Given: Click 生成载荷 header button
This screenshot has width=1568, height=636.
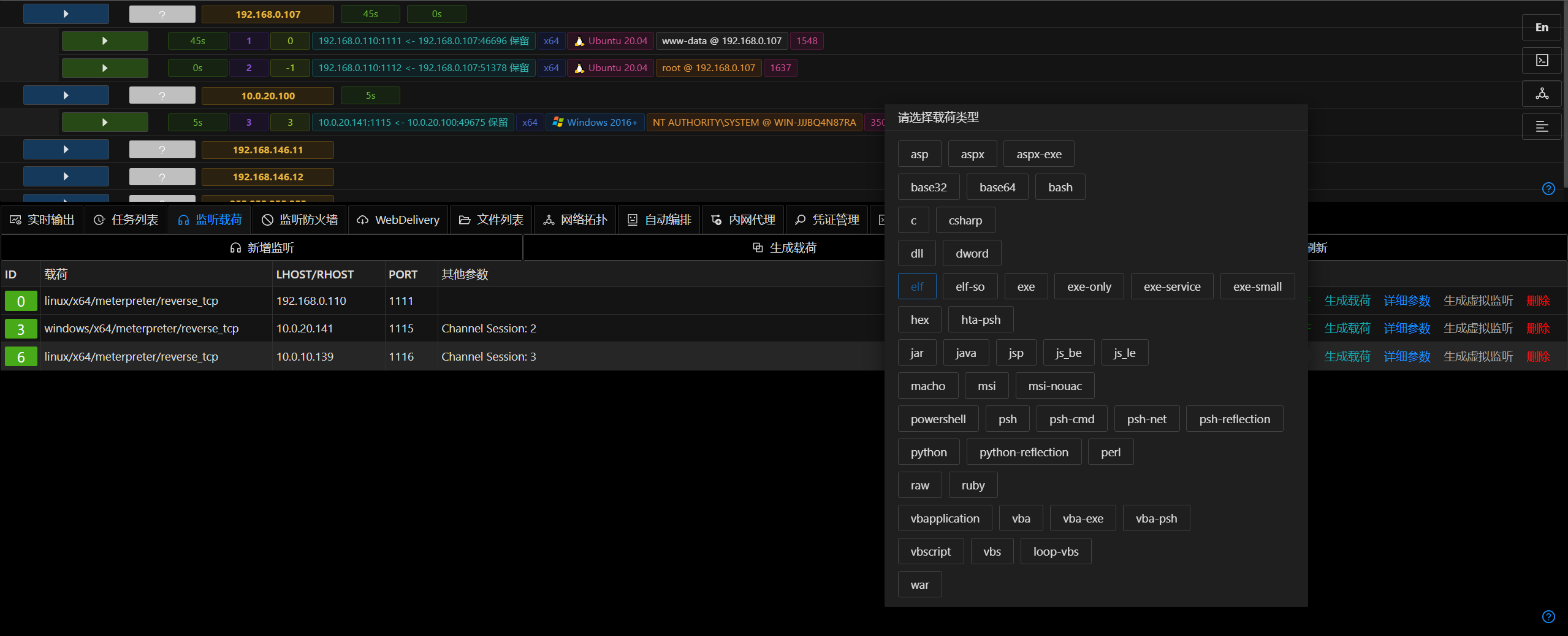Looking at the screenshot, I should point(785,248).
